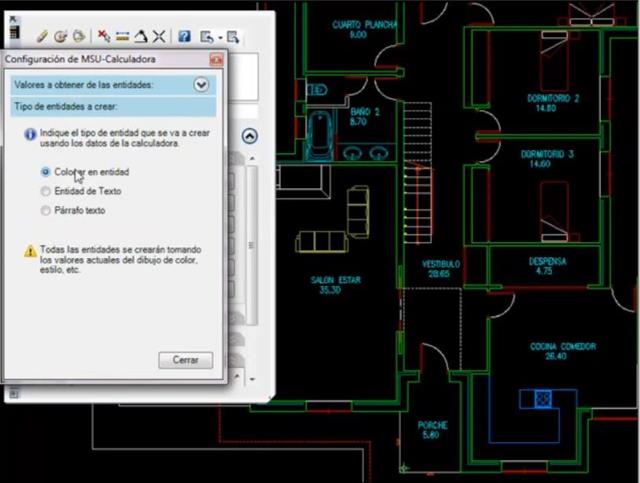Select the 'DORMITORIO 2' label
This screenshot has height=483, width=640.
pos(553,98)
